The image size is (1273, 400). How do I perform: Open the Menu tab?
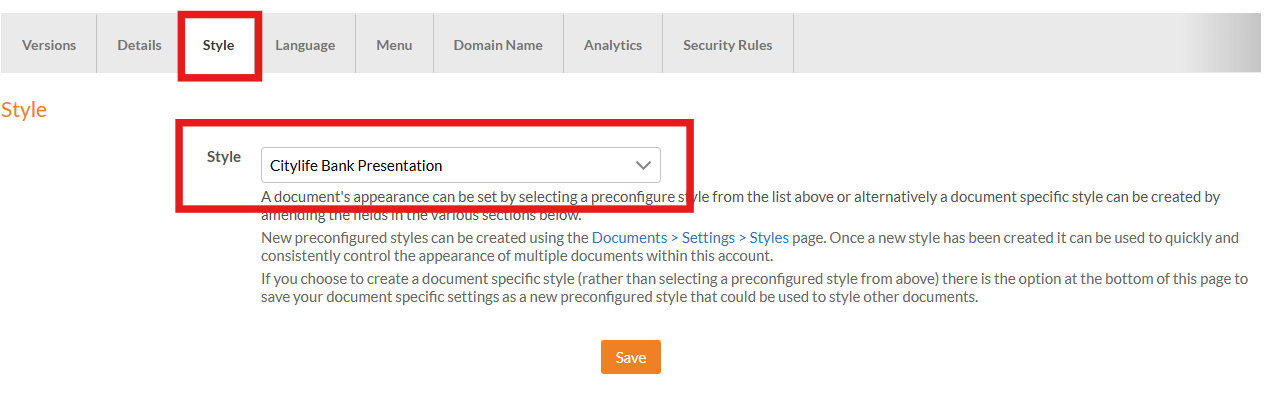coord(394,45)
